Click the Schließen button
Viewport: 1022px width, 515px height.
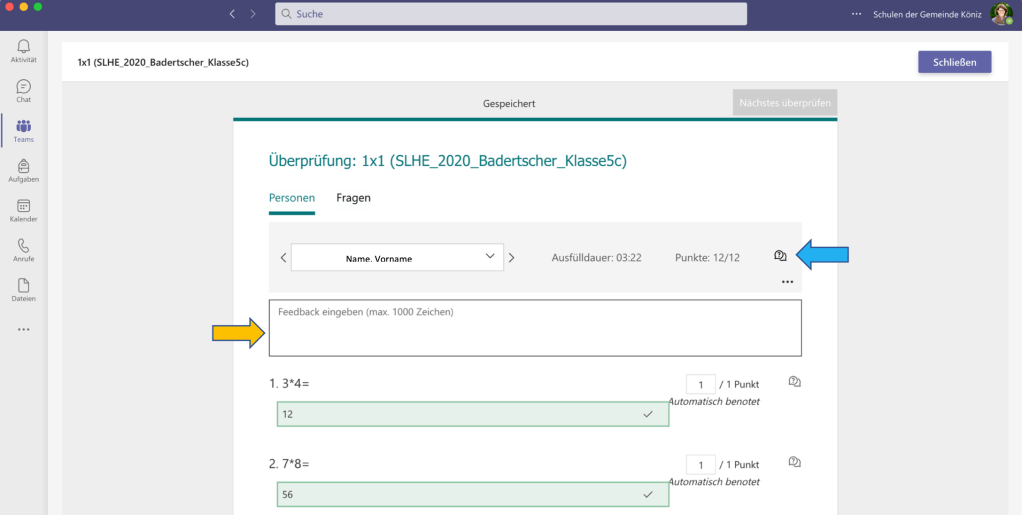click(954, 62)
